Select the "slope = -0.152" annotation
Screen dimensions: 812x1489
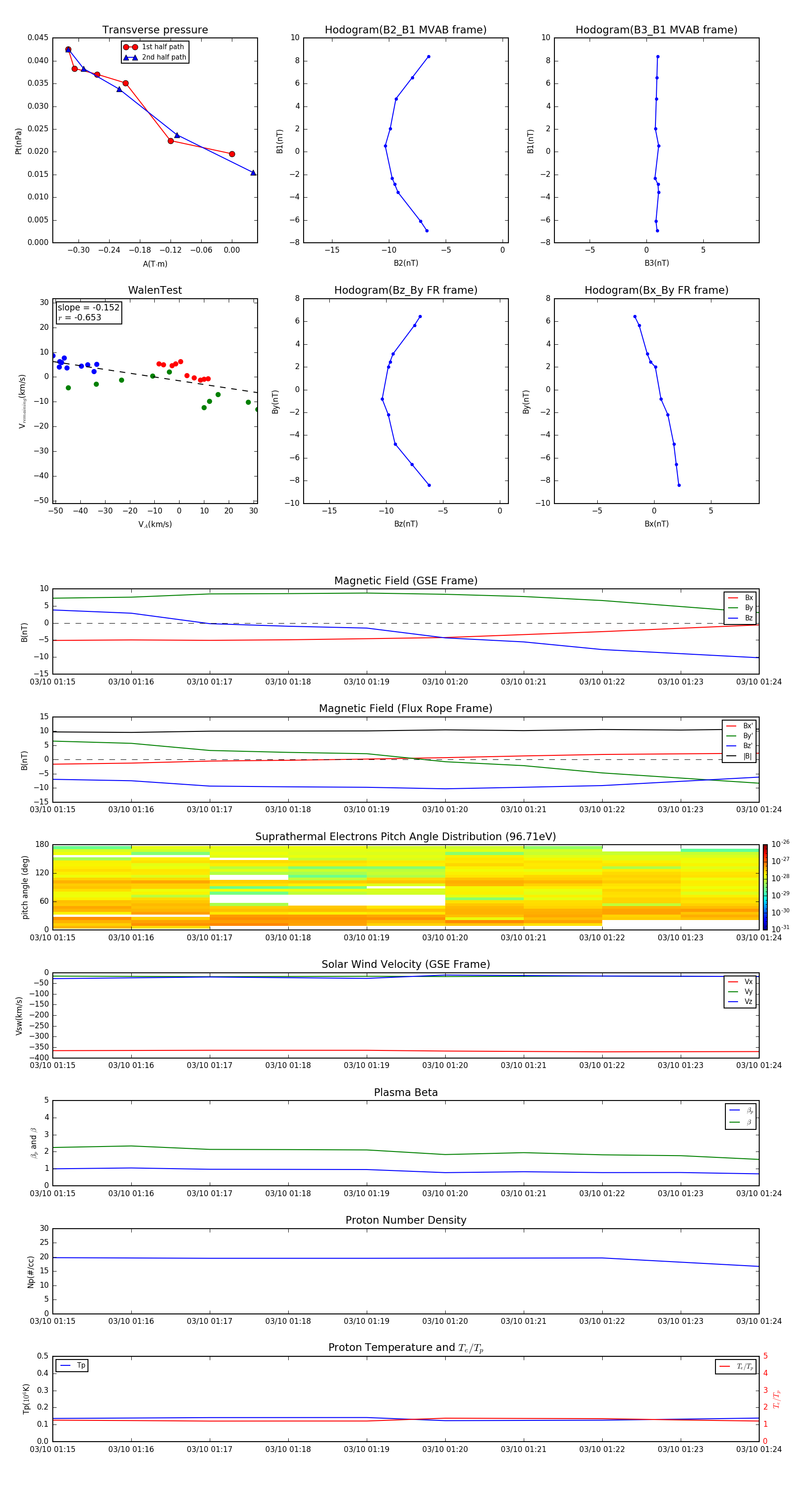88,308
